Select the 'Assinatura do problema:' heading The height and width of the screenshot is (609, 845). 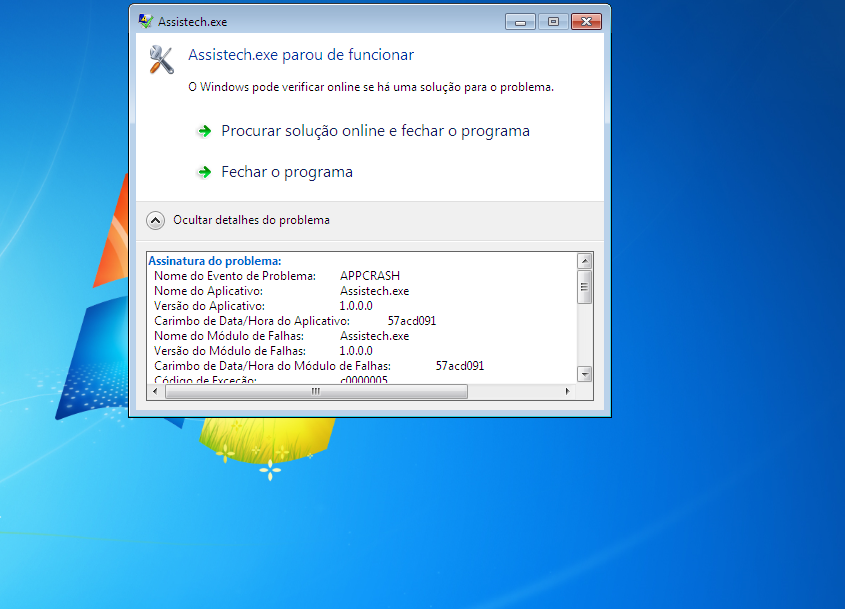click(214, 261)
